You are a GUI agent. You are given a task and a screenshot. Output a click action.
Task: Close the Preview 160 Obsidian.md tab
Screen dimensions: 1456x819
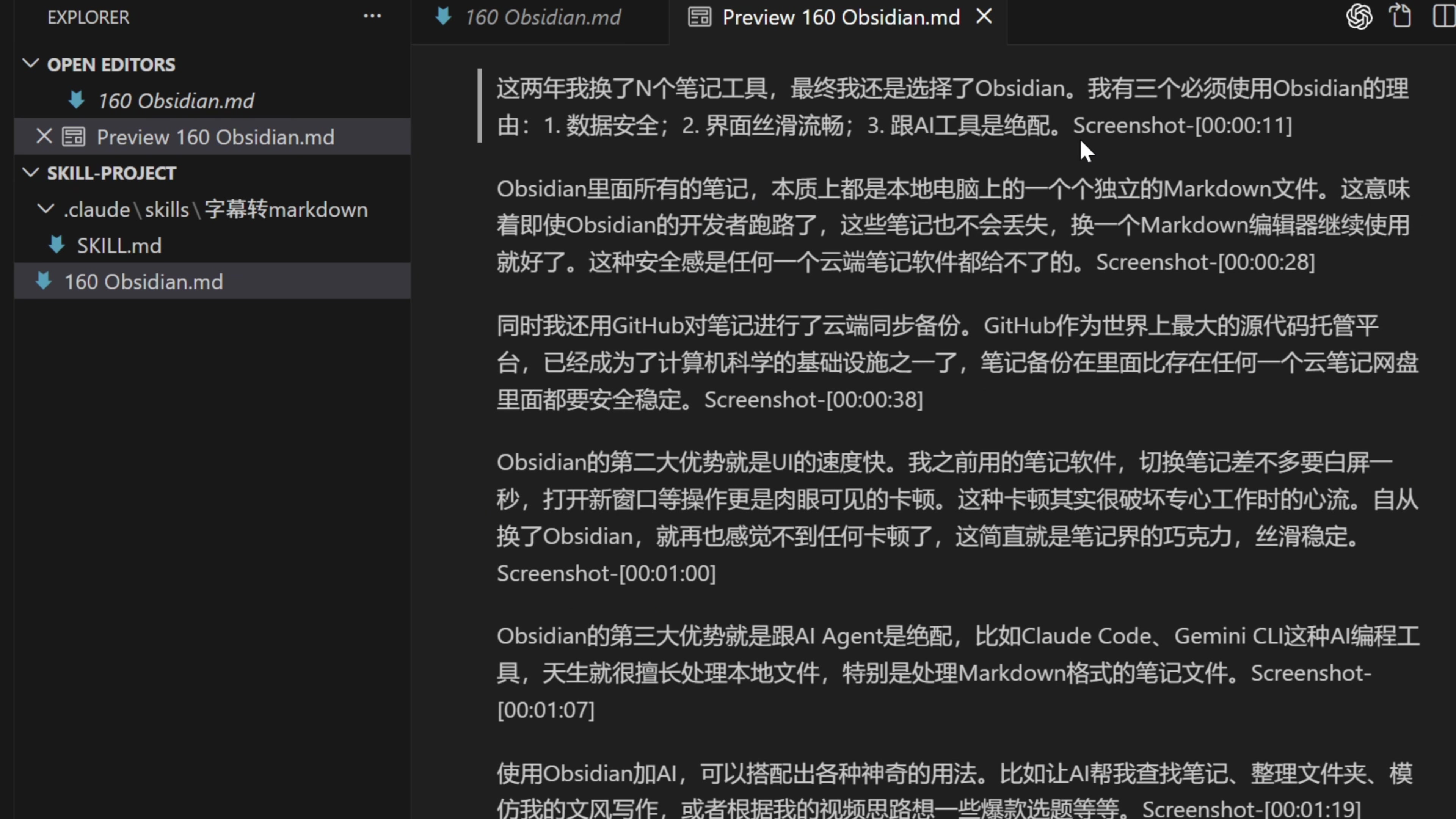984,17
